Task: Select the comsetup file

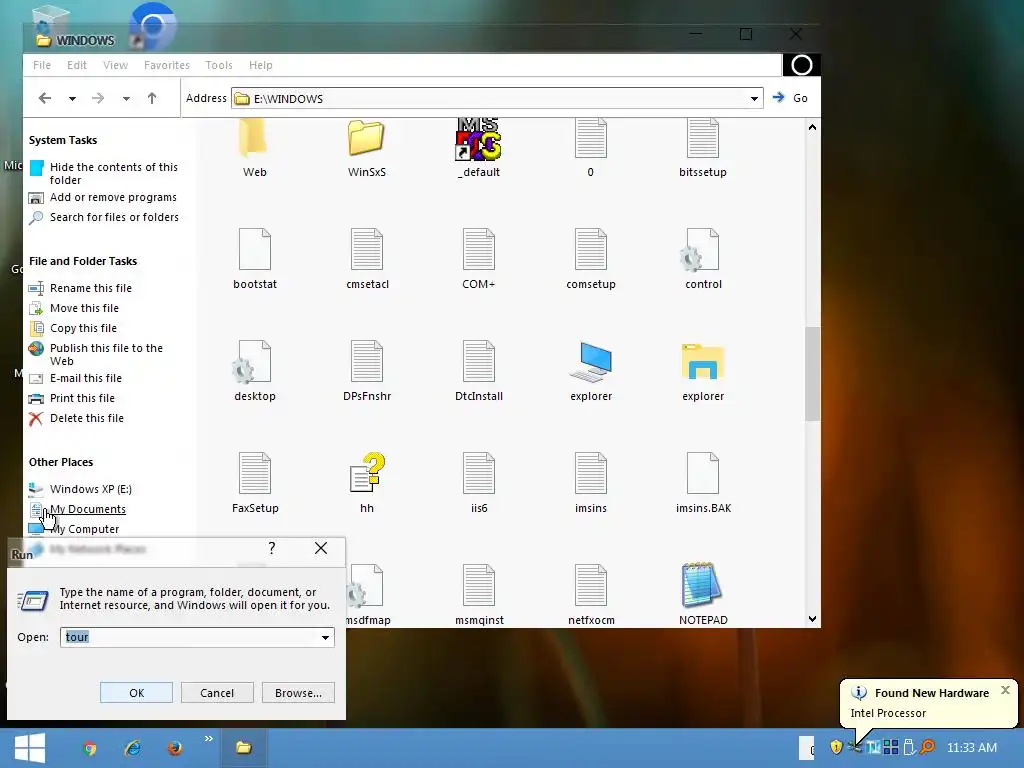Action: coord(590,259)
